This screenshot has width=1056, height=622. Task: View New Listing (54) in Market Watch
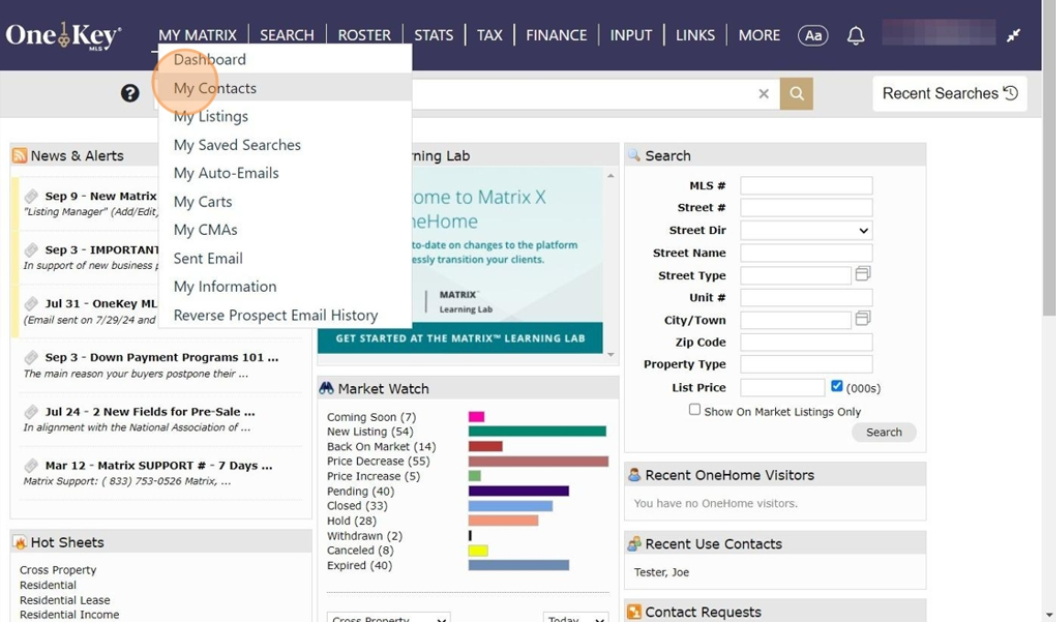point(370,431)
